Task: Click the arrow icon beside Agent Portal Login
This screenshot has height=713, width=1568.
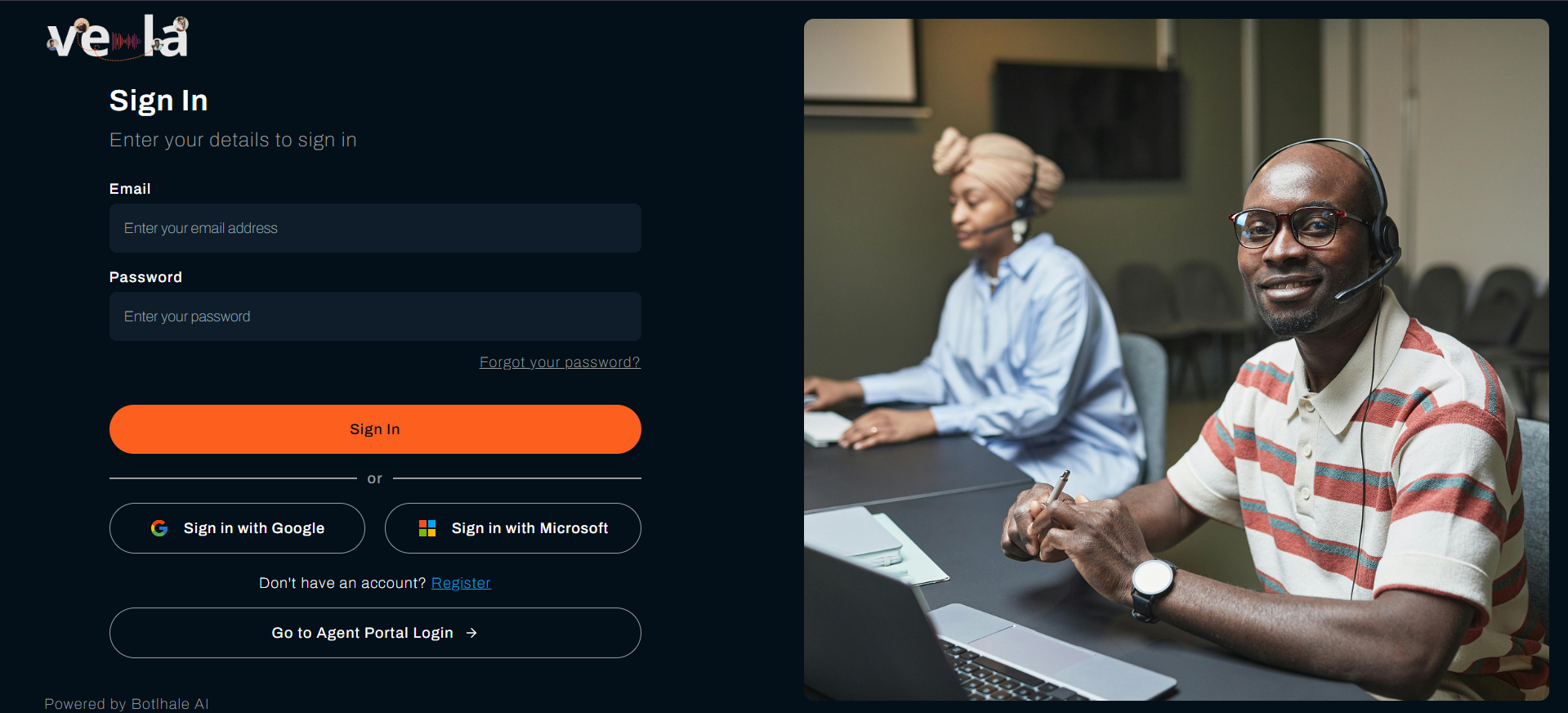Action: click(471, 633)
